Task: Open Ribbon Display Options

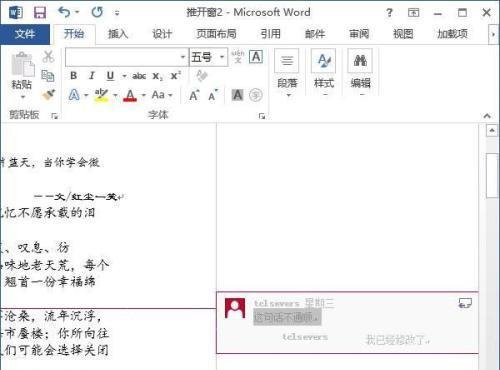Action: (413, 13)
